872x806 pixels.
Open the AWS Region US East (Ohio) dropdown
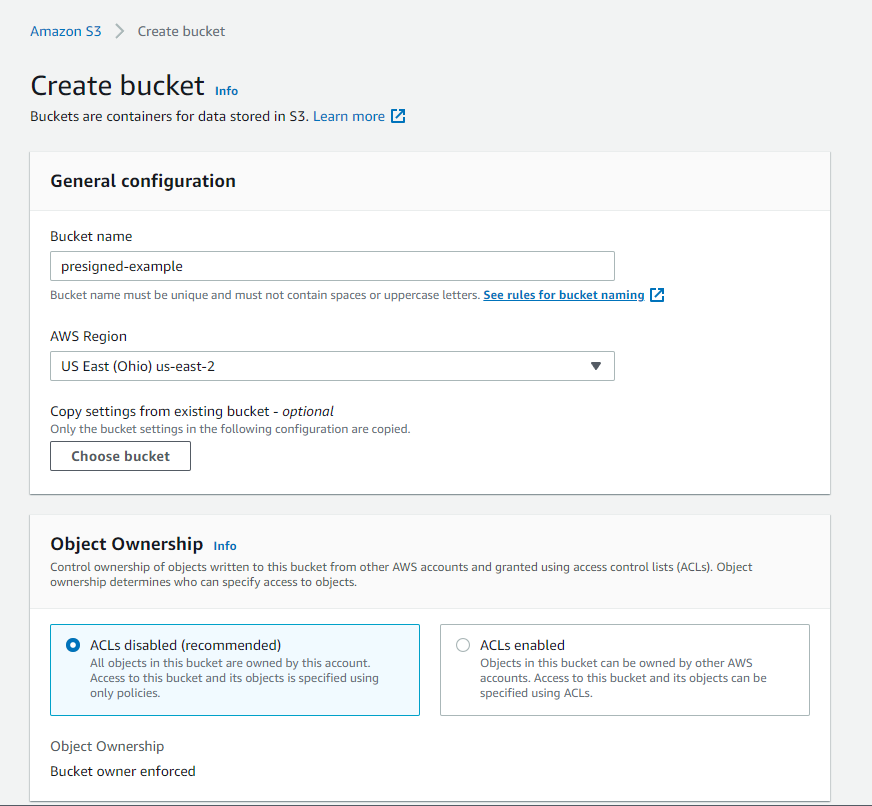click(x=332, y=366)
